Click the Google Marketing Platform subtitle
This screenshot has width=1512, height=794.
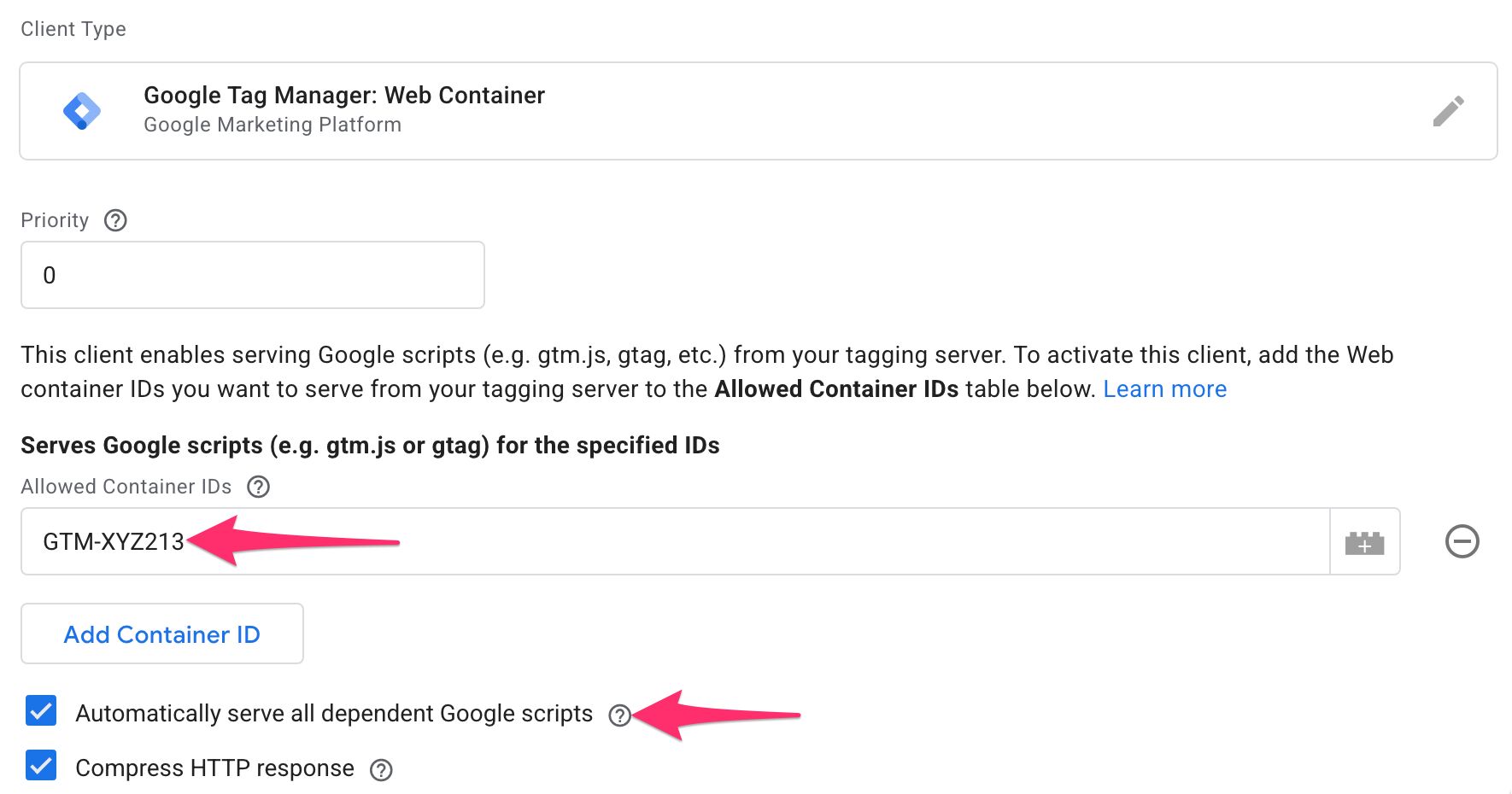(x=273, y=125)
